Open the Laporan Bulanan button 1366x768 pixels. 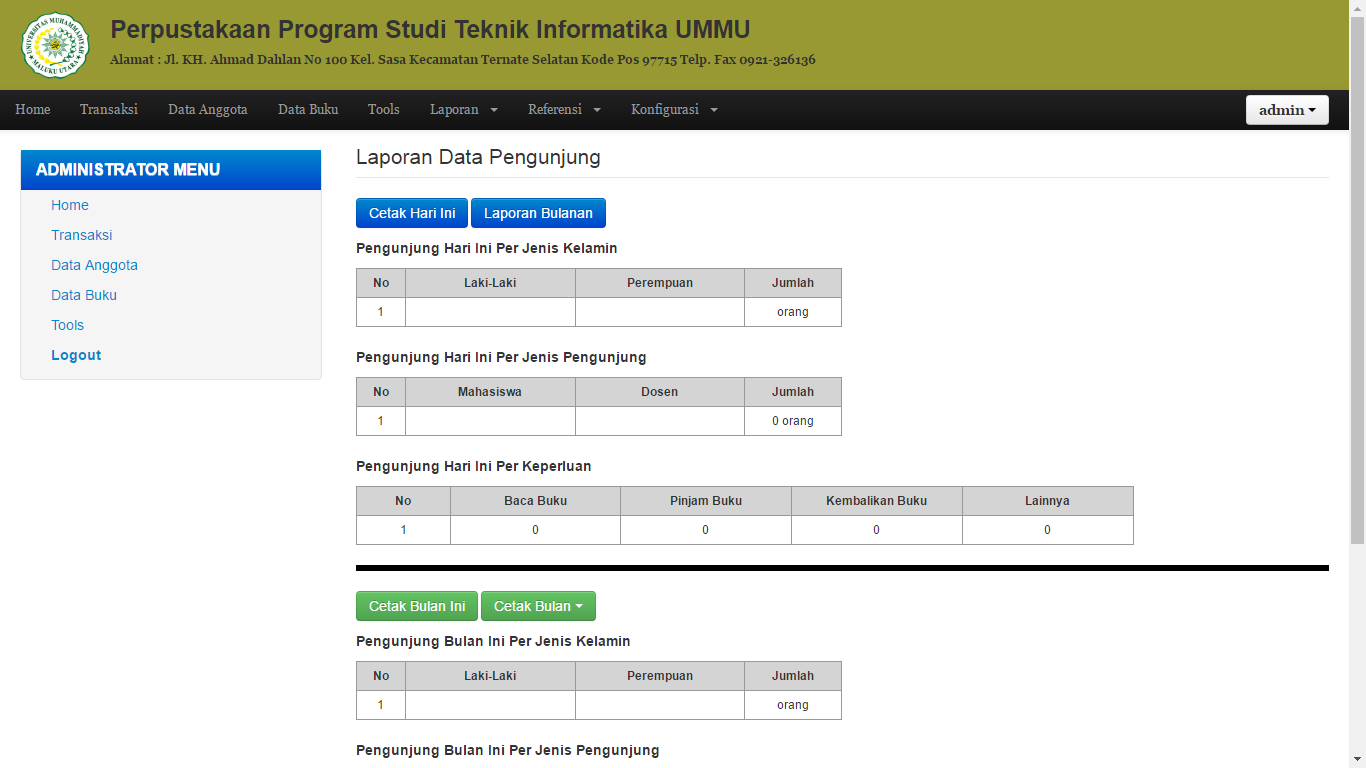(x=538, y=213)
